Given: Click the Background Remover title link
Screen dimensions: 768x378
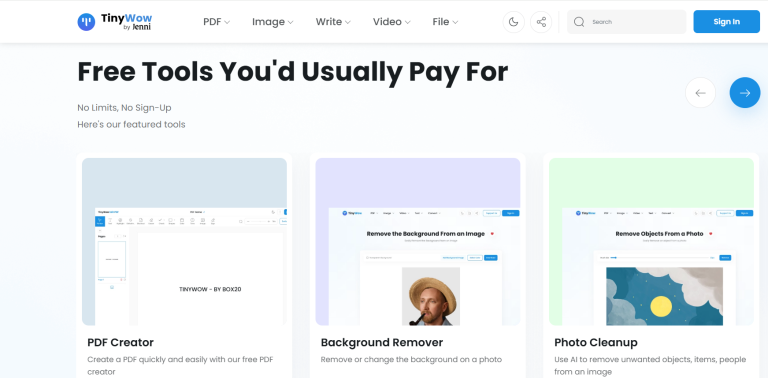Looking at the screenshot, I should (382, 342).
